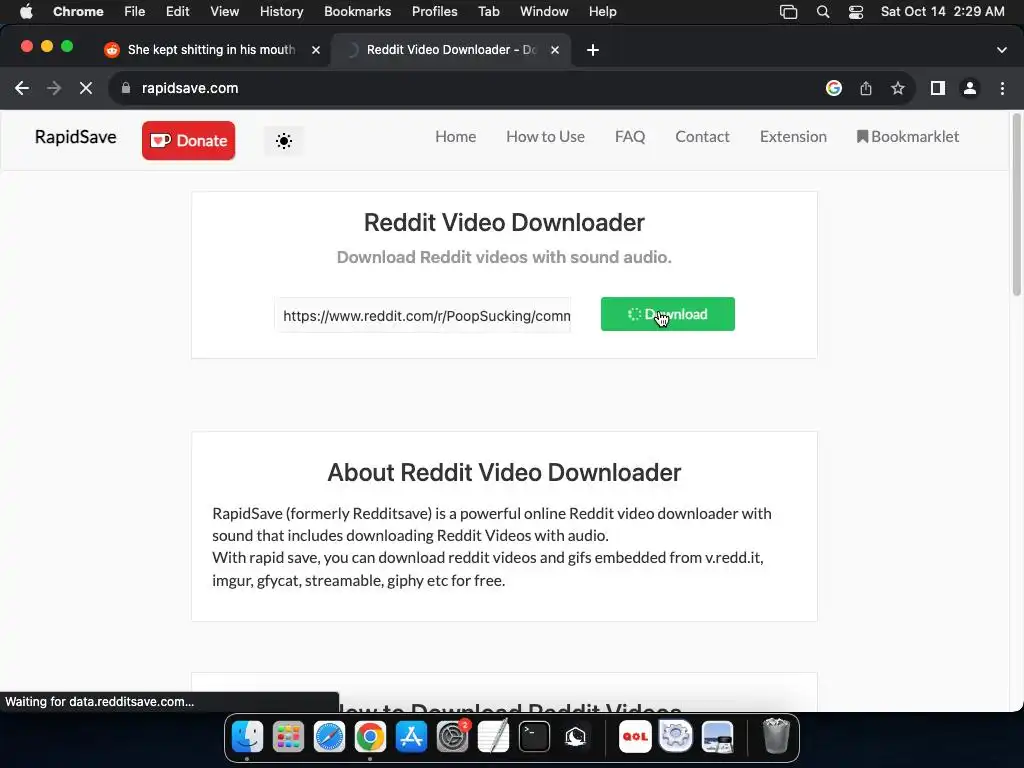The image size is (1024, 768).
Task: Open System Settings with badge in Dock
Action: pyautogui.click(x=453, y=737)
